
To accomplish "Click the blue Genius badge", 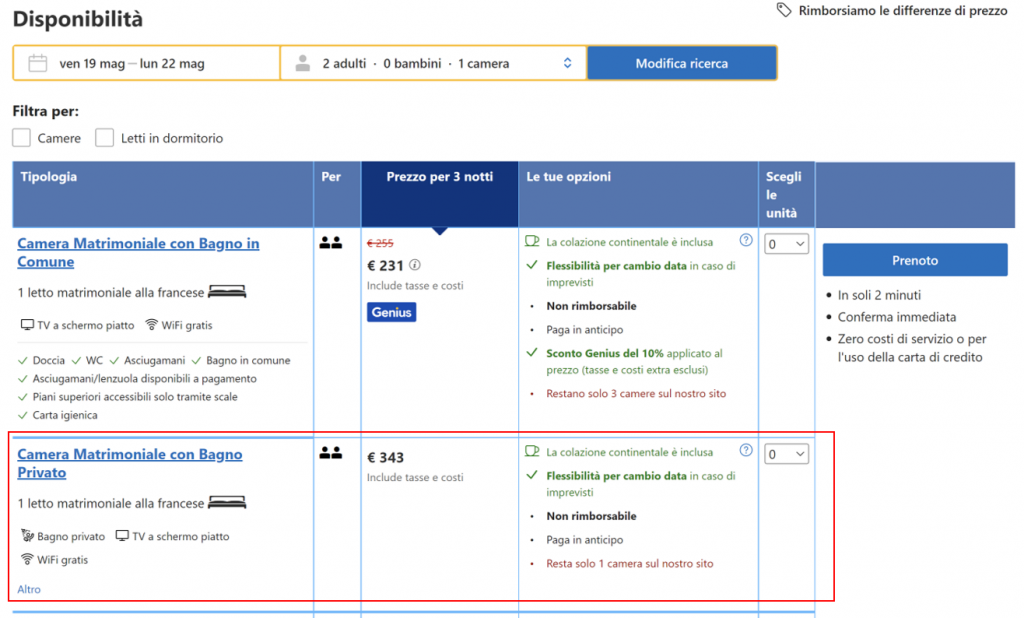I will pyautogui.click(x=391, y=312).
